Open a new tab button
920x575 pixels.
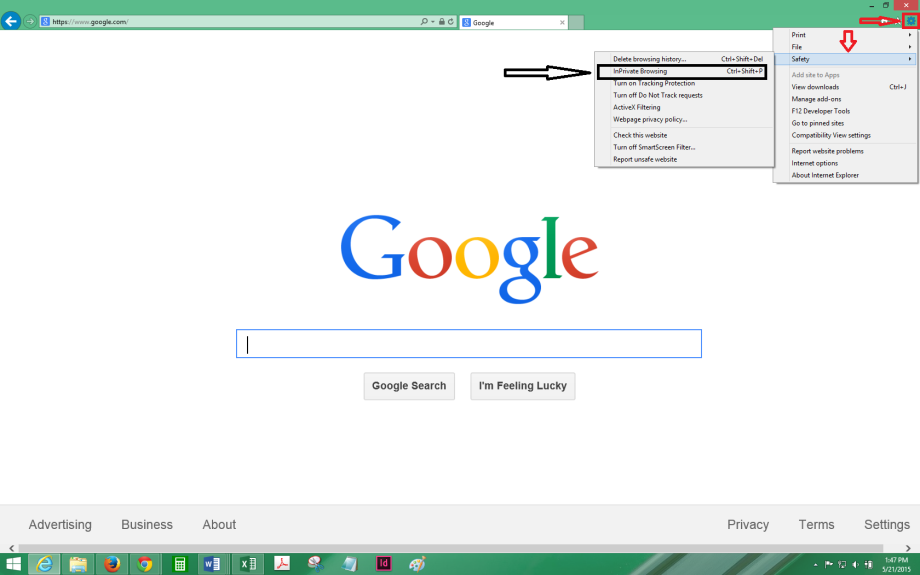(x=577, y=22)
